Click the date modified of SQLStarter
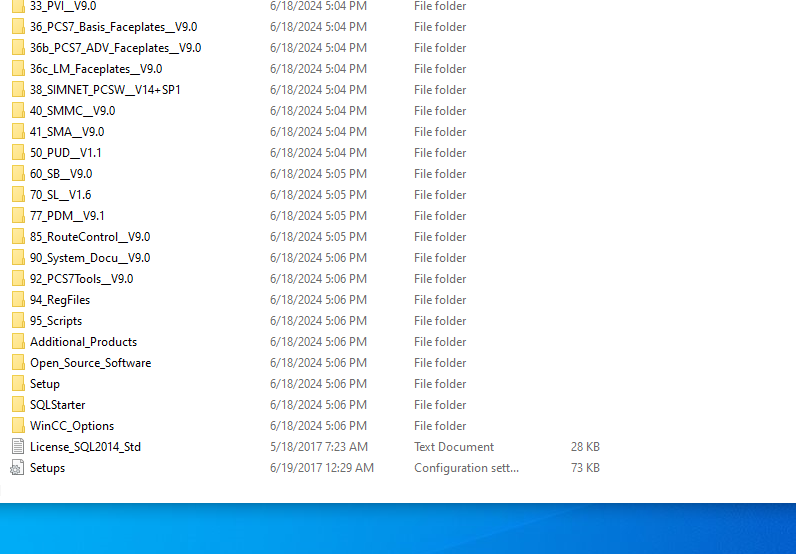The image size is (796, 554). coord(318,405)
